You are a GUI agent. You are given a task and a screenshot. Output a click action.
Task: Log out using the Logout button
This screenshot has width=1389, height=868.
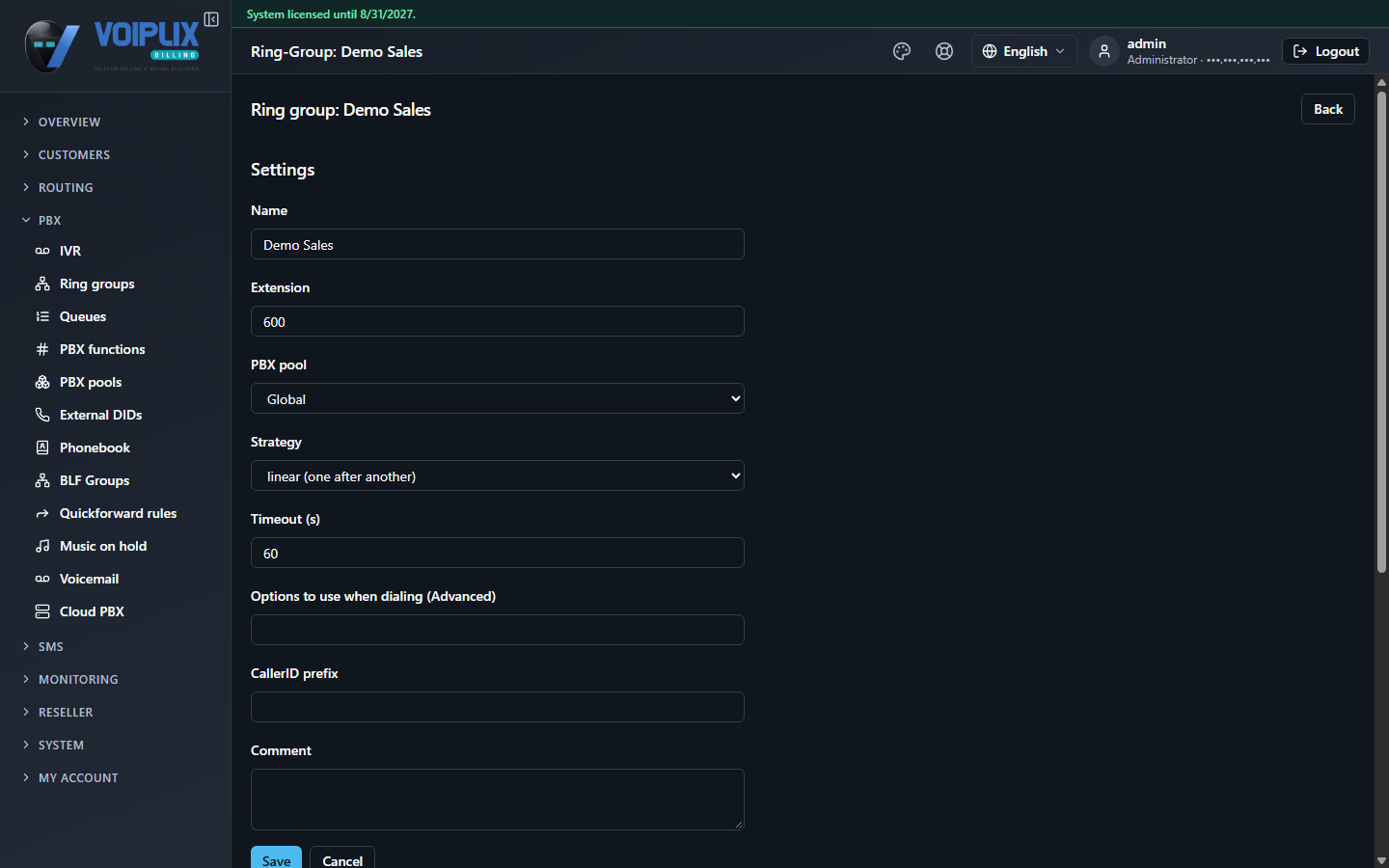[x=1325, y=51]
